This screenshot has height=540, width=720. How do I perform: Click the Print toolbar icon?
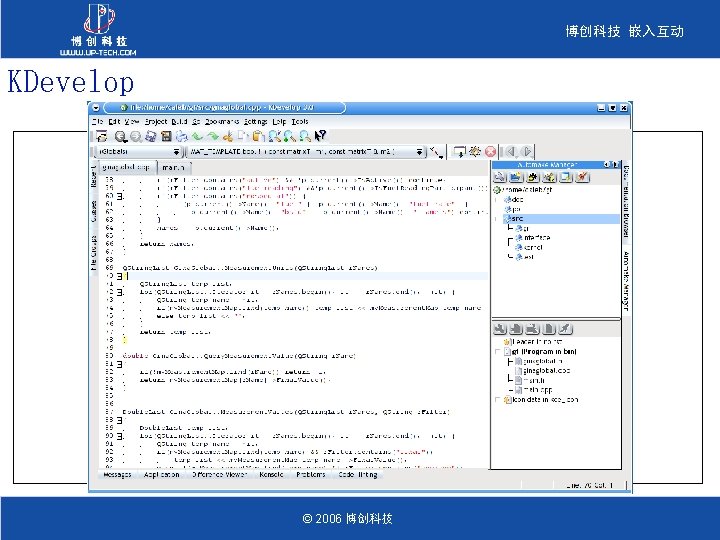182,136
